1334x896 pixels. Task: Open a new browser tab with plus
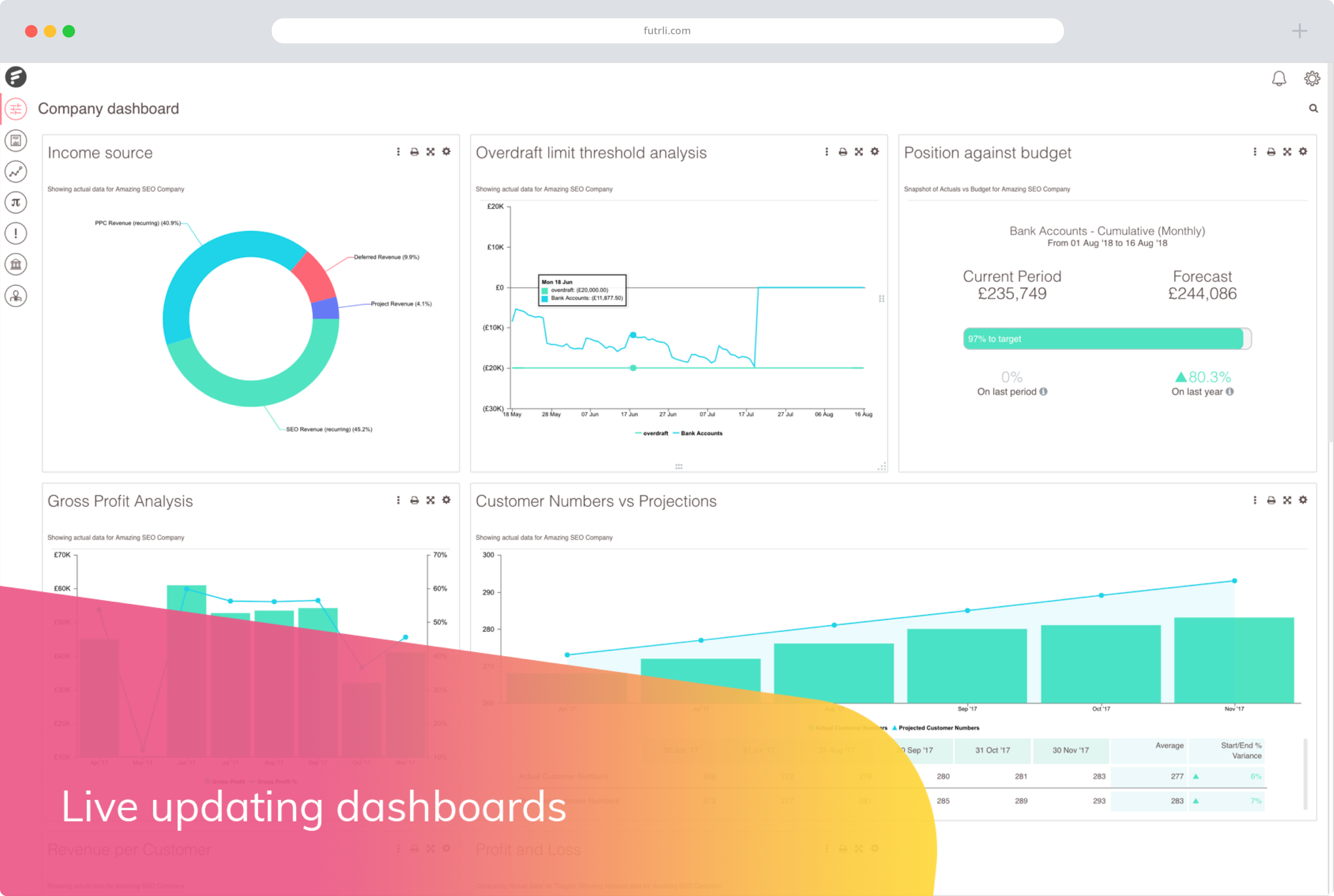pyautogui.click(x=1300, y=31)
